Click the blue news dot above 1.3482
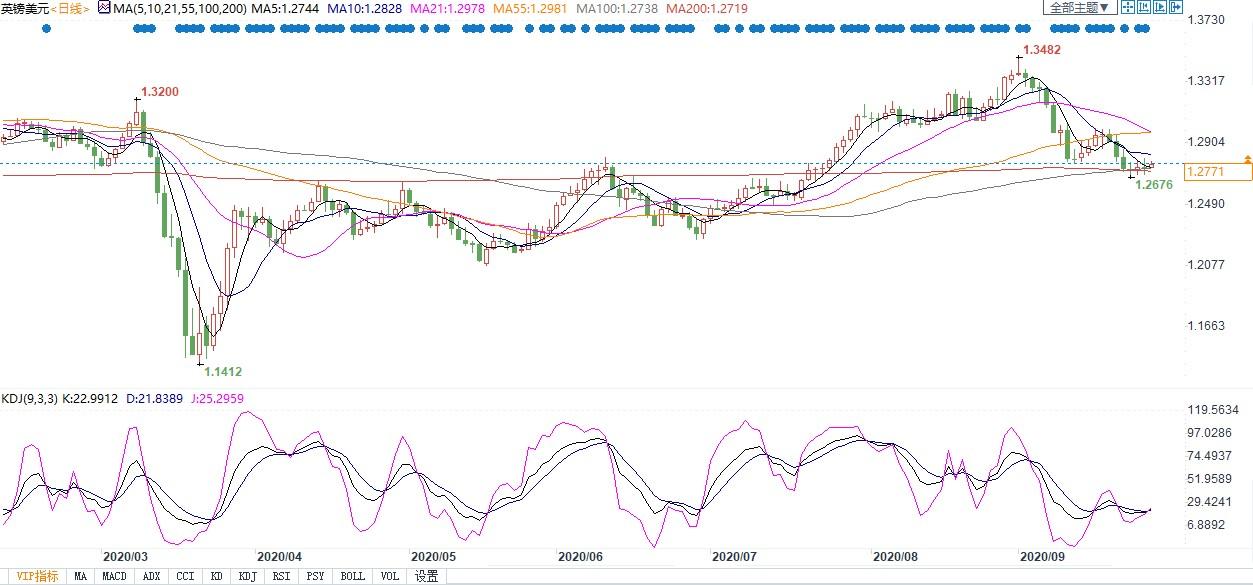Screen dimensions: 1253x585 (1020, 28)
